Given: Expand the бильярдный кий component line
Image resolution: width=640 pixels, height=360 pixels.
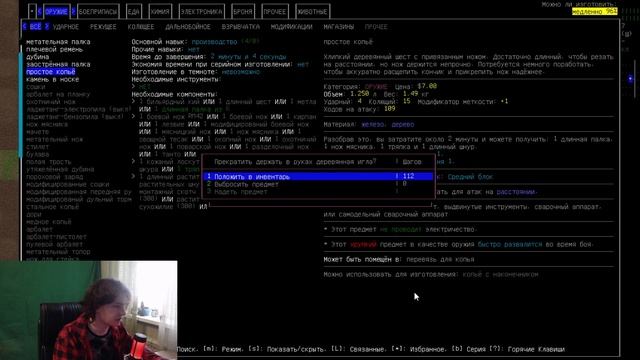Looking at the screenshot, I should [133, 102].
